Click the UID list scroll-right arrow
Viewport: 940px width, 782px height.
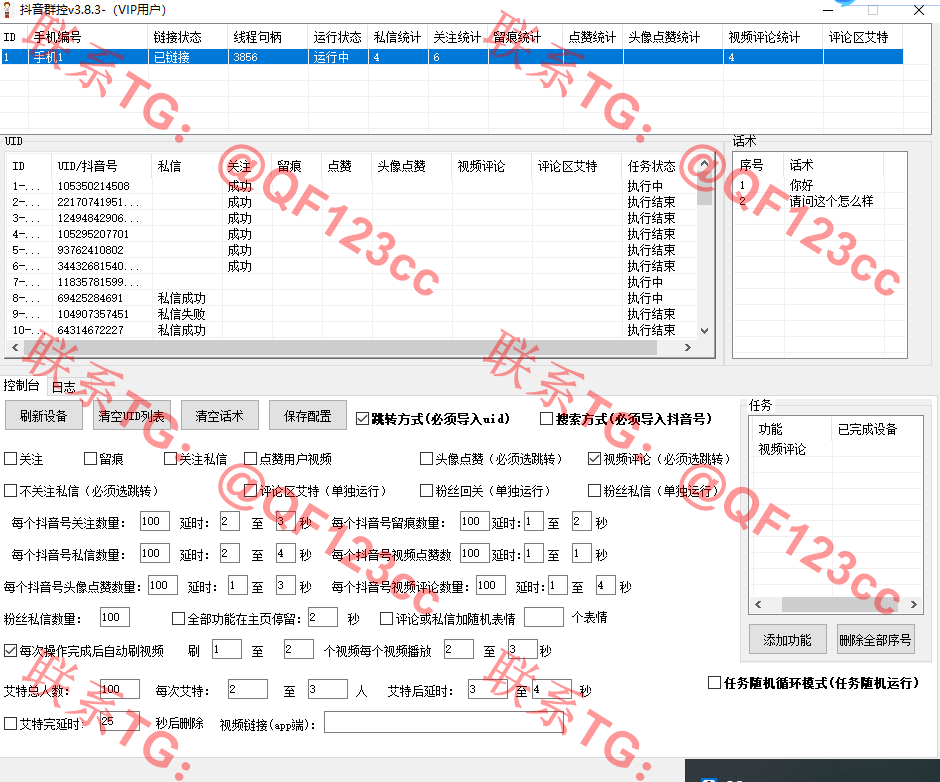click(x=688, y=347)
